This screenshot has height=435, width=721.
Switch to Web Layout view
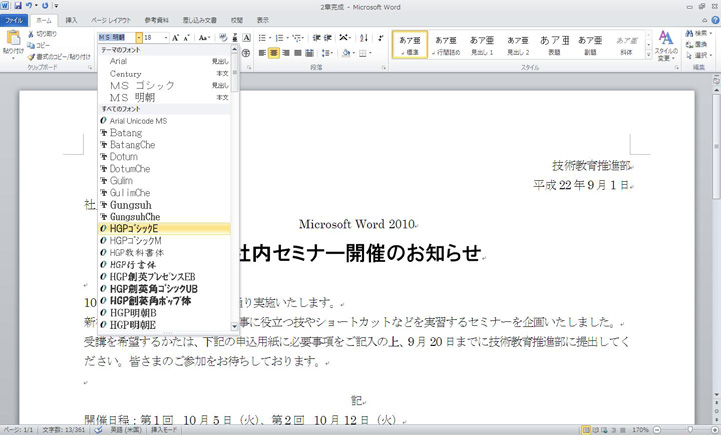(x=604, y=430)
